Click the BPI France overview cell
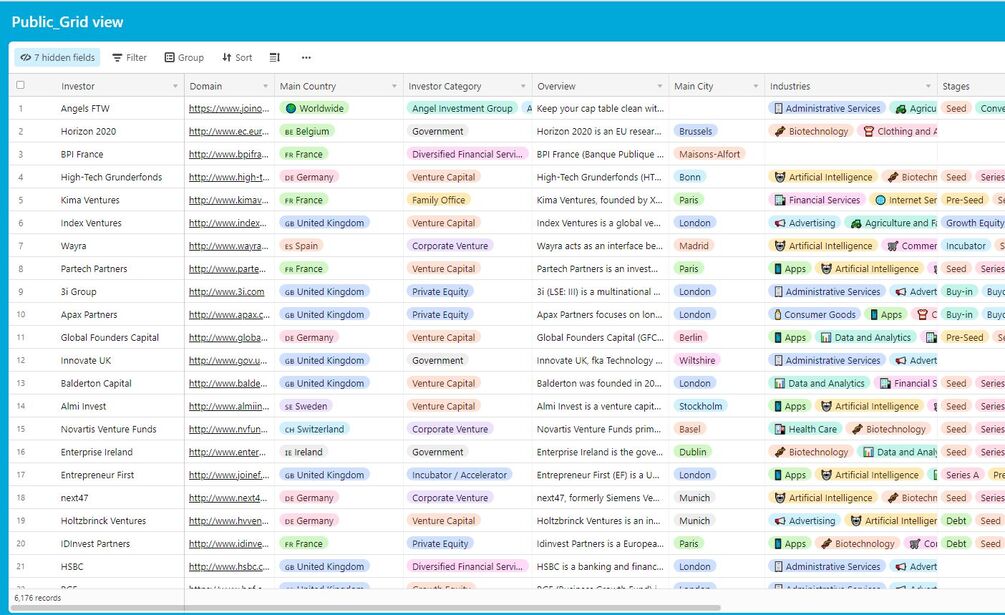Screen dimensions: 1005x615 click(x=600, y=154)
